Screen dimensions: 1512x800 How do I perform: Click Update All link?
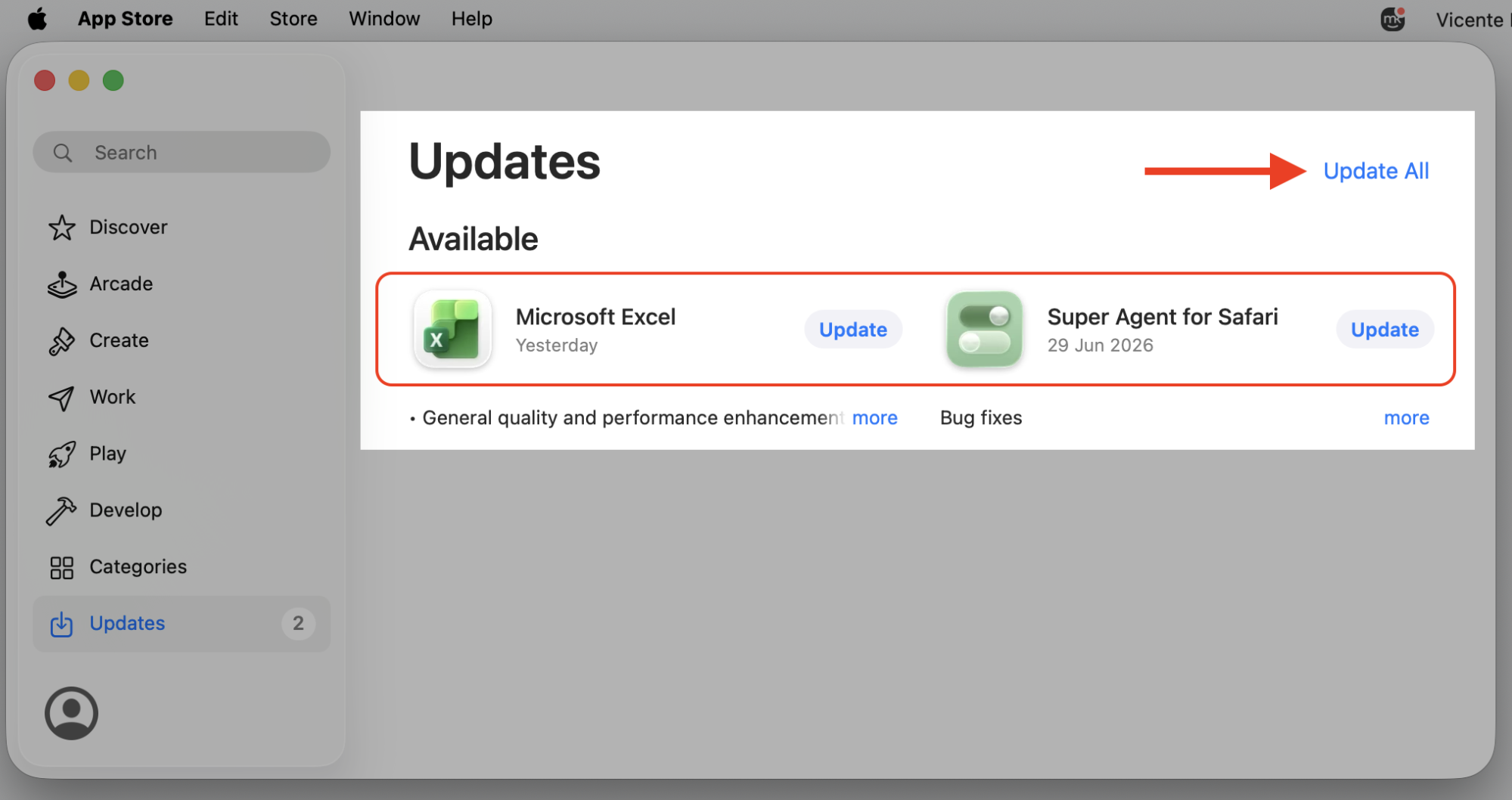(x=1376, y=171)
